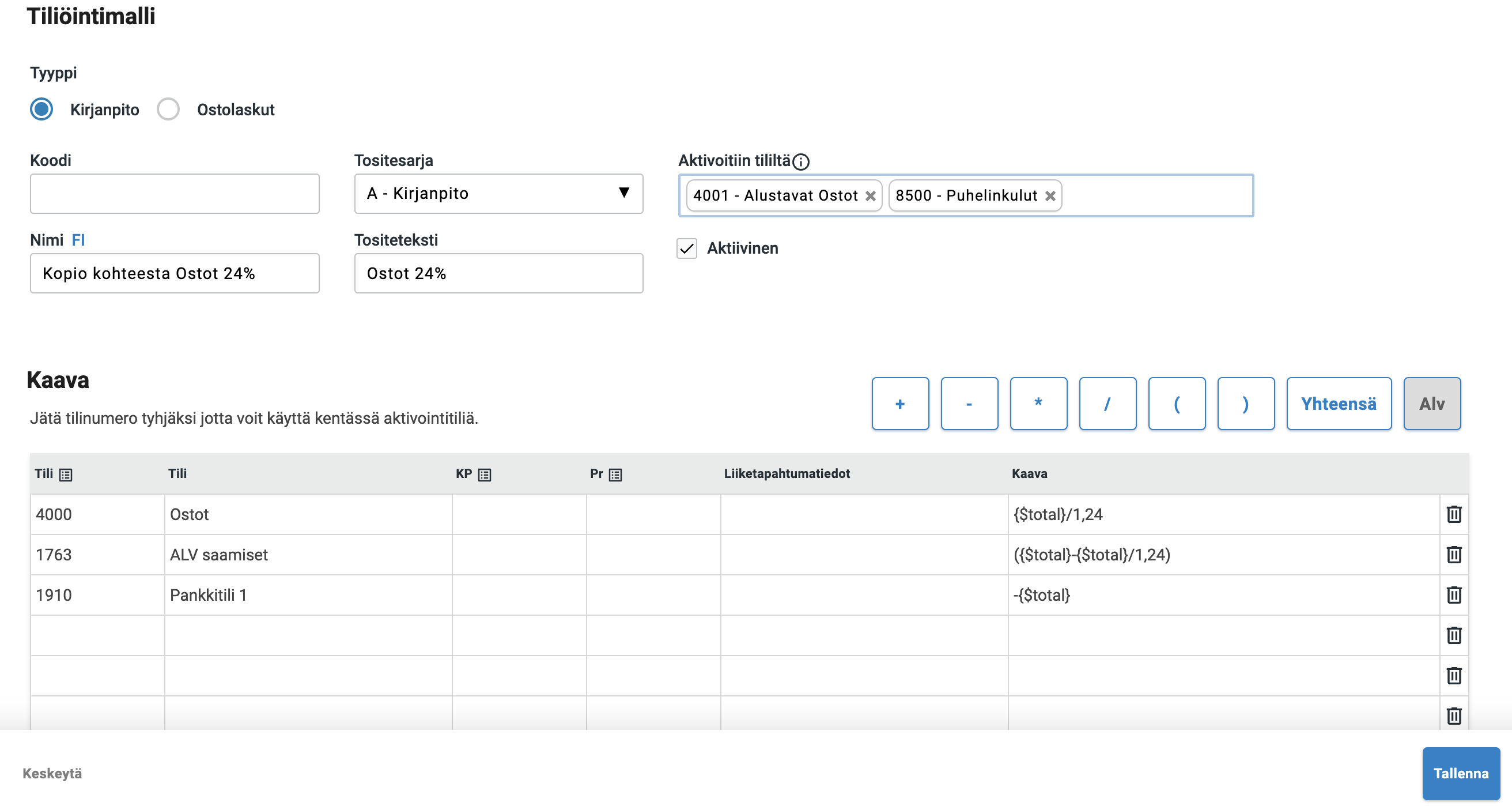
Task: Delete the 4000 Ostot row
Action: coord(1453,514)
